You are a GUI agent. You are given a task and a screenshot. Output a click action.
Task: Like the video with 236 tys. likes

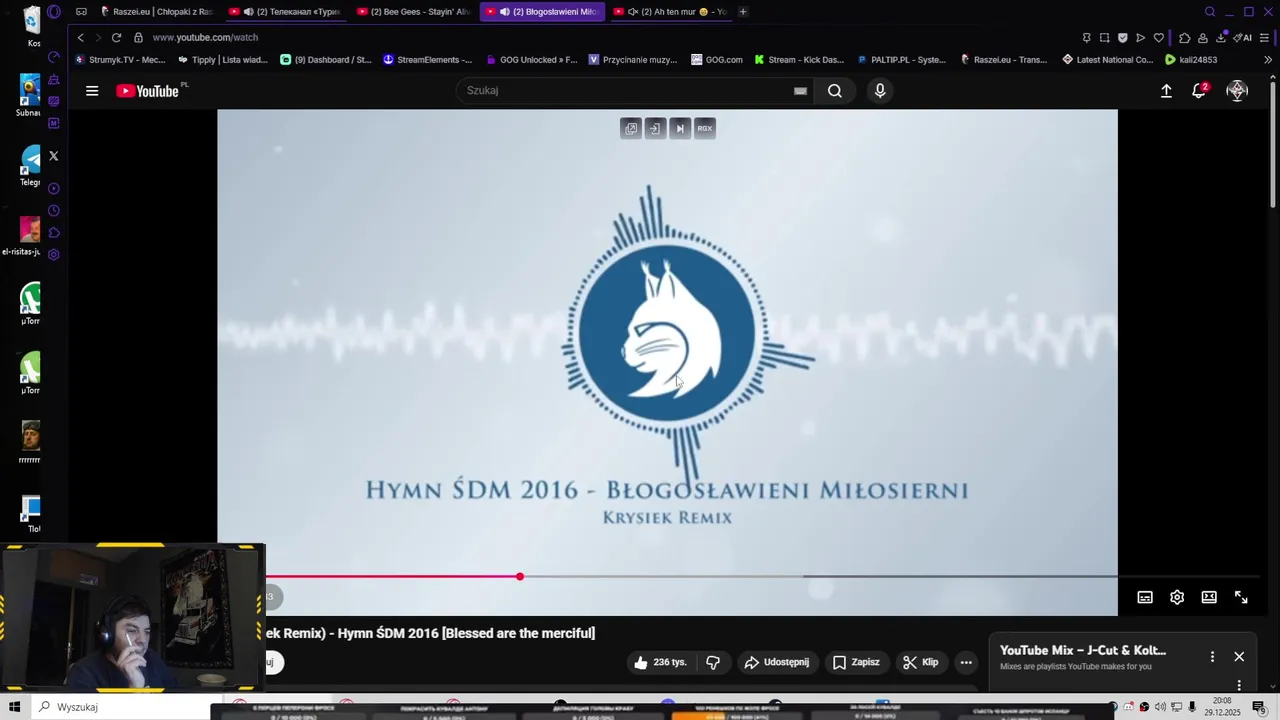[660, 662]
